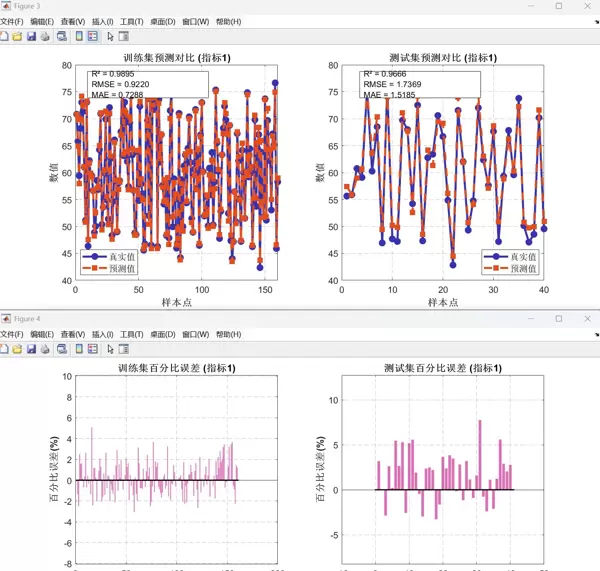Print Figure 4 with the printer icon
This screenshot has width=600, height=571.
click(44, 349)
